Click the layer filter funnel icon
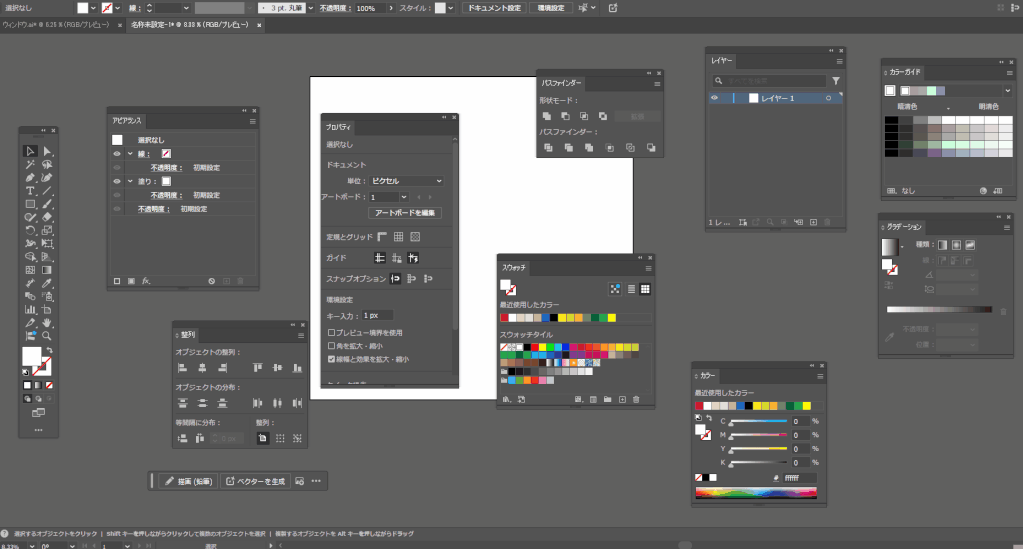The image size is (1023, 549). pos(836,81)
